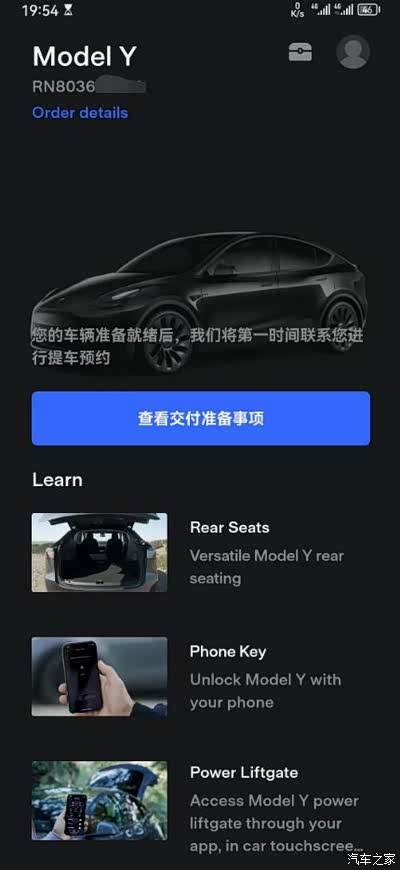
Task: Open the toolbox/loot box icon
Action: pyautogui.click(x=300, y=52)
